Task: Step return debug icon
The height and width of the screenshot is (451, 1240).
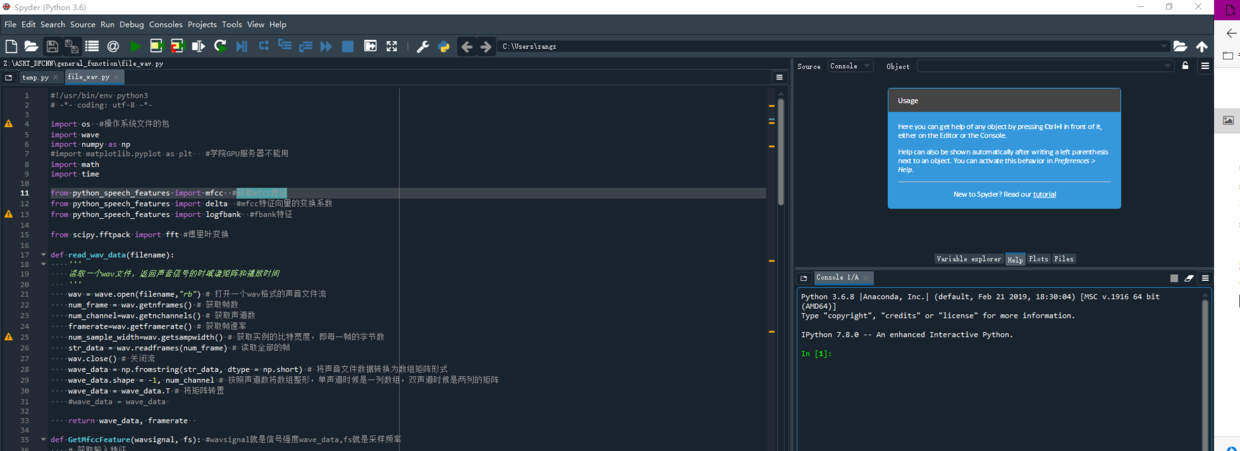Action: coord(305,46)
